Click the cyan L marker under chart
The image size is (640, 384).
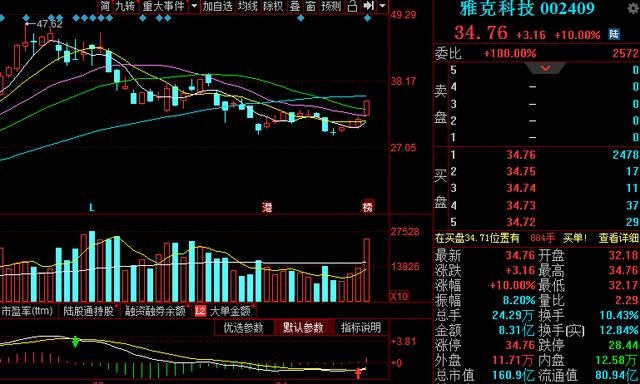92,208
